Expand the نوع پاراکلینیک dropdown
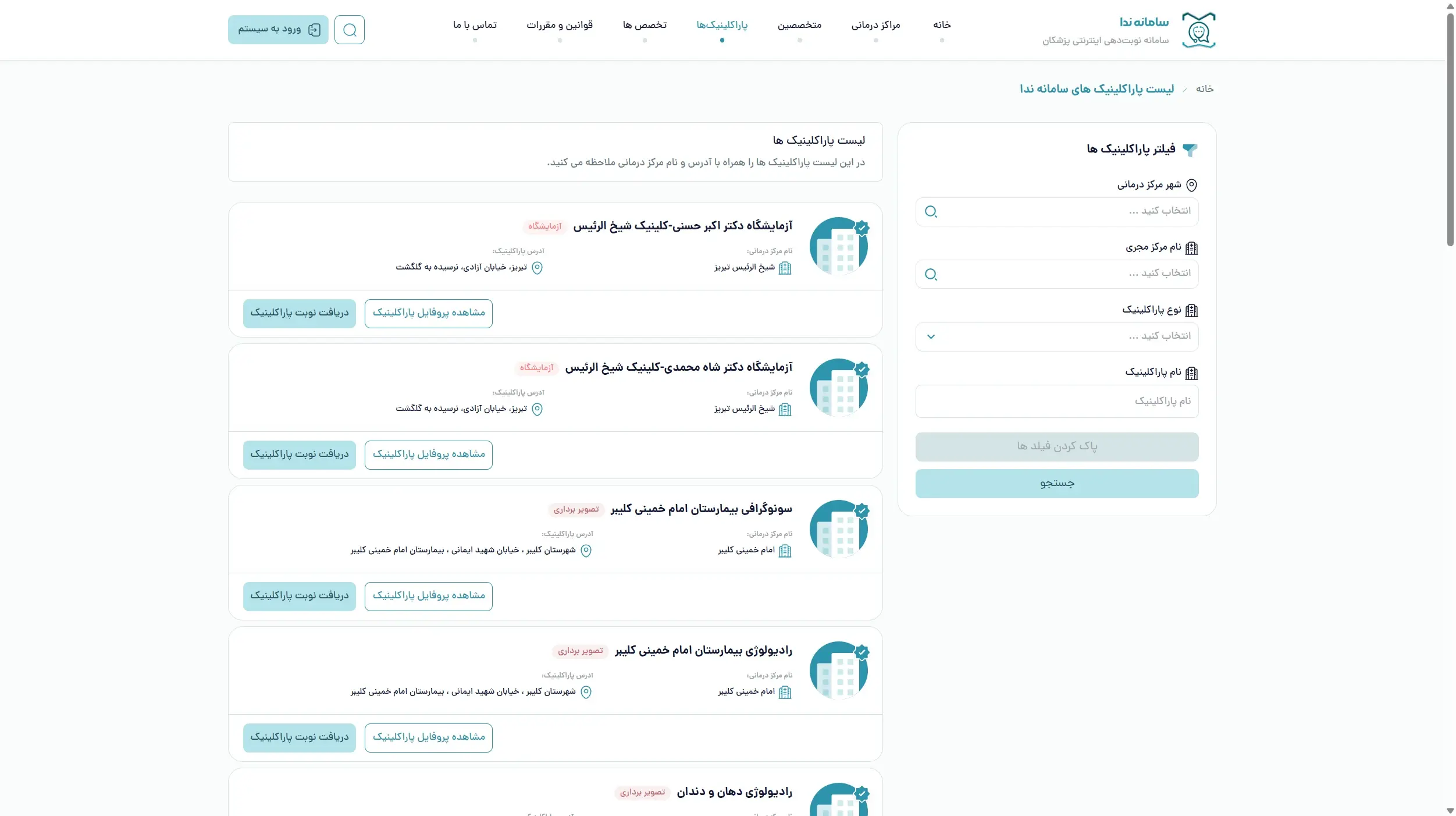 pyautogui.click(x=1056, y=336)
